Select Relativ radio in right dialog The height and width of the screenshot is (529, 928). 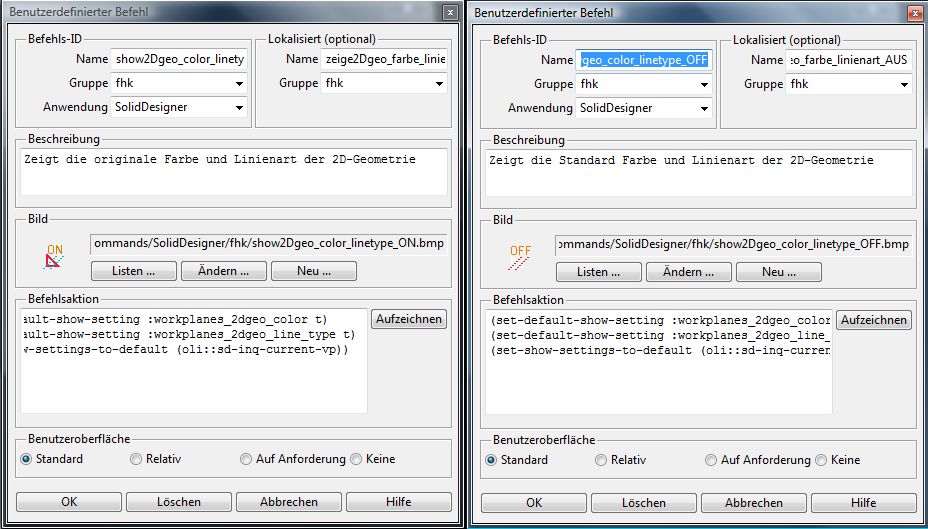coord(601,460)
